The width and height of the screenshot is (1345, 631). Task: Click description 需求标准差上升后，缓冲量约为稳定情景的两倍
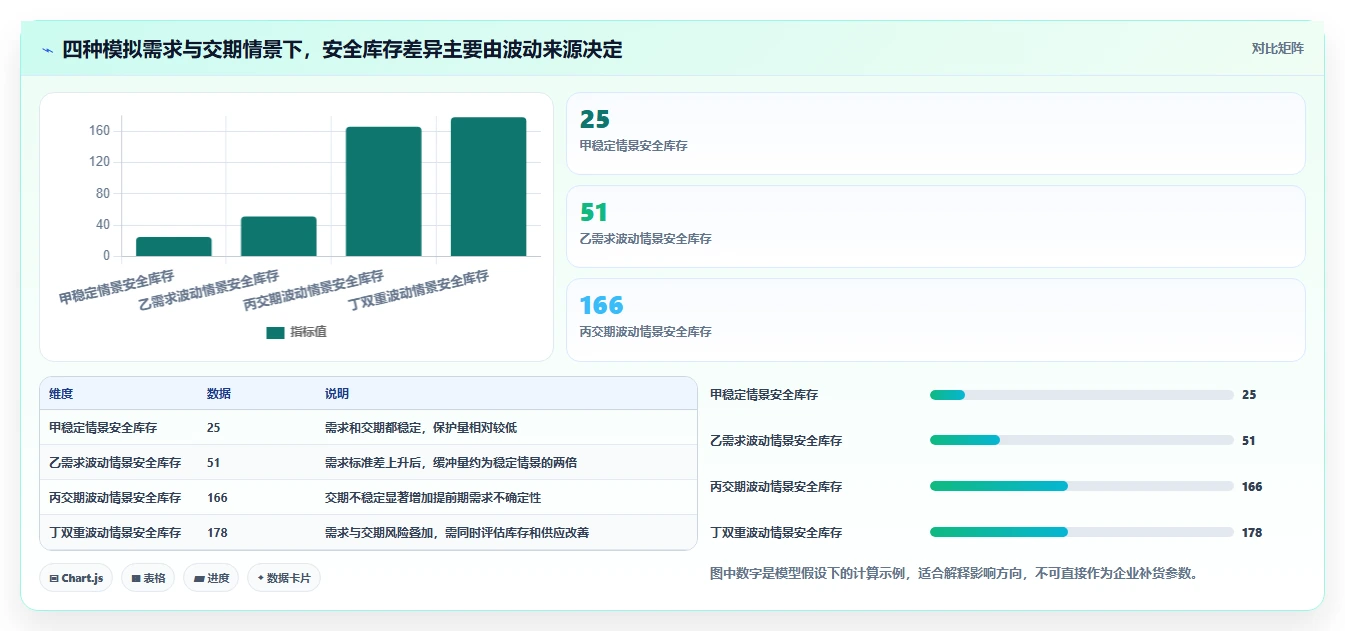coord(451,463)
